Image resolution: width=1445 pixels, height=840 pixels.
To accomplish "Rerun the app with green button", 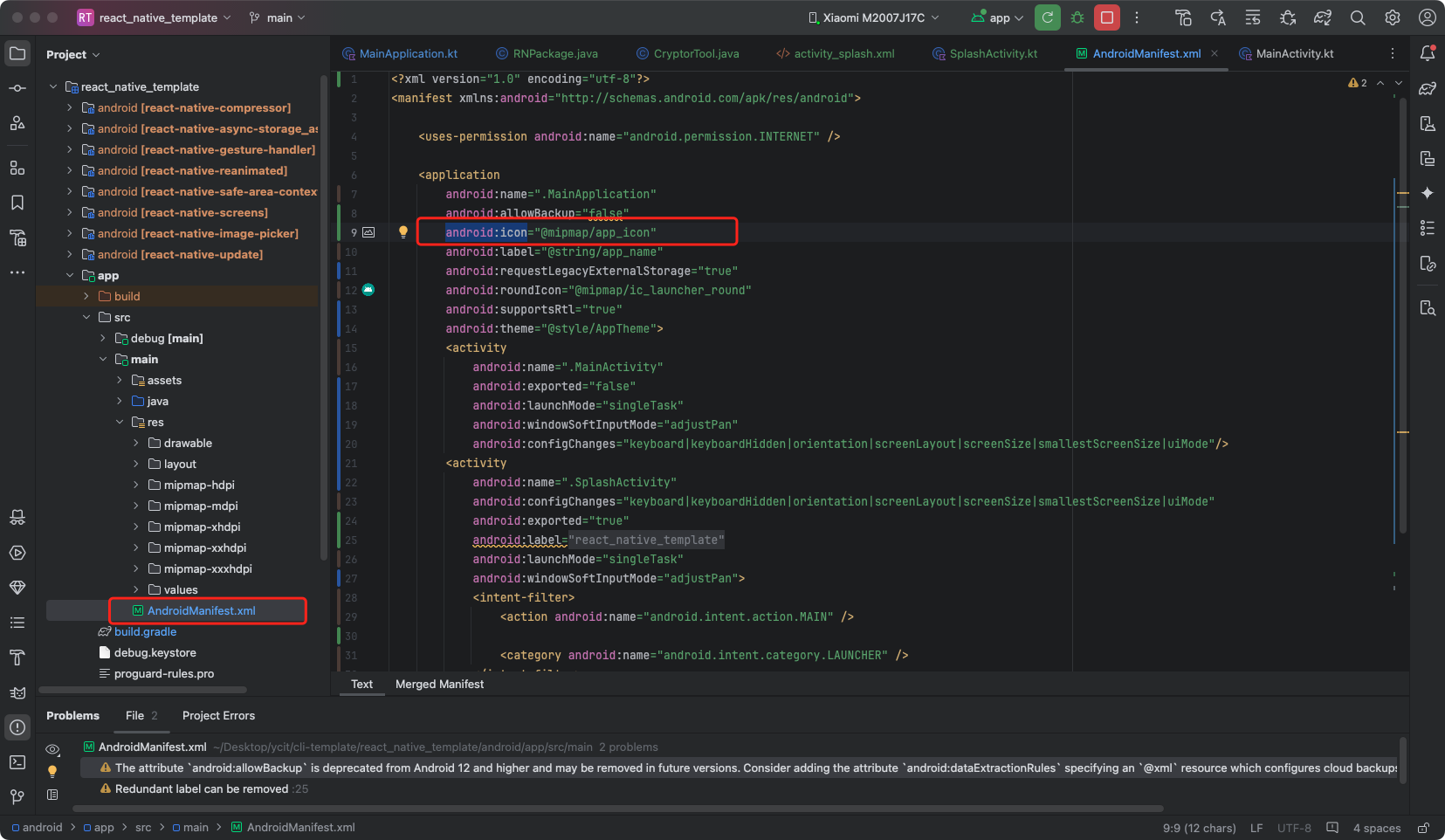I will click(1048, 17).
